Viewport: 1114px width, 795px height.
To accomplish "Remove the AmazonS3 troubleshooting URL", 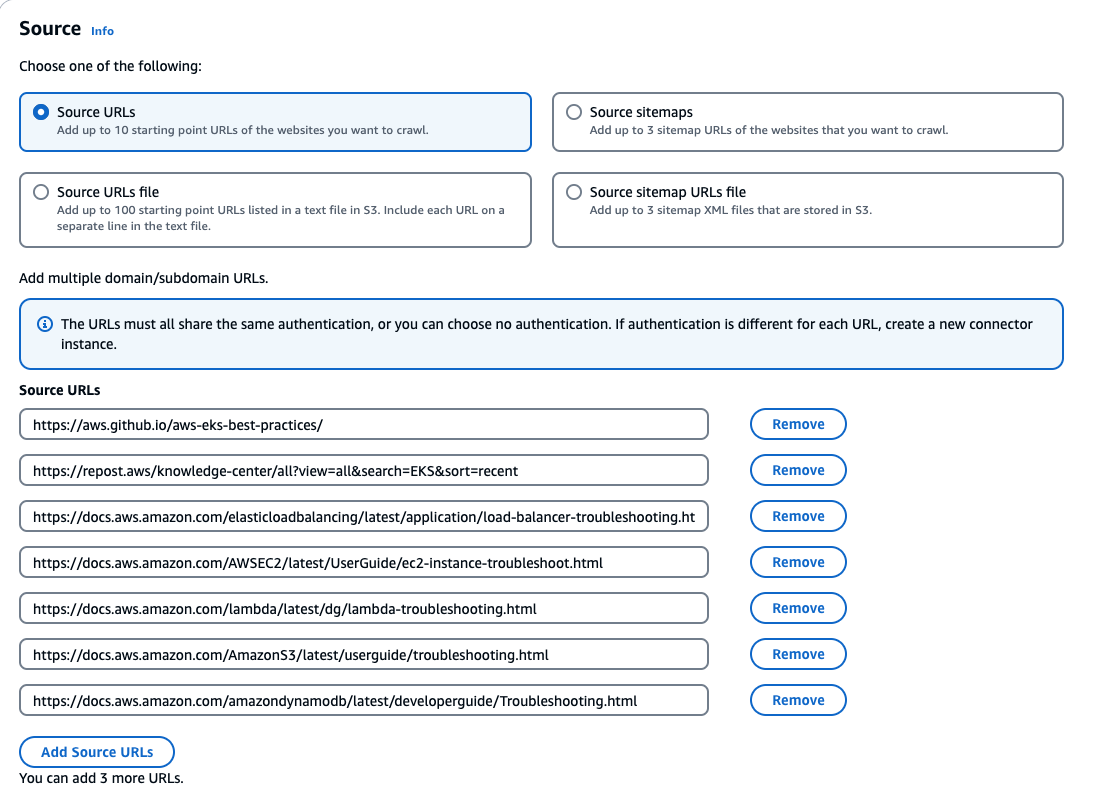I will 797,653.
